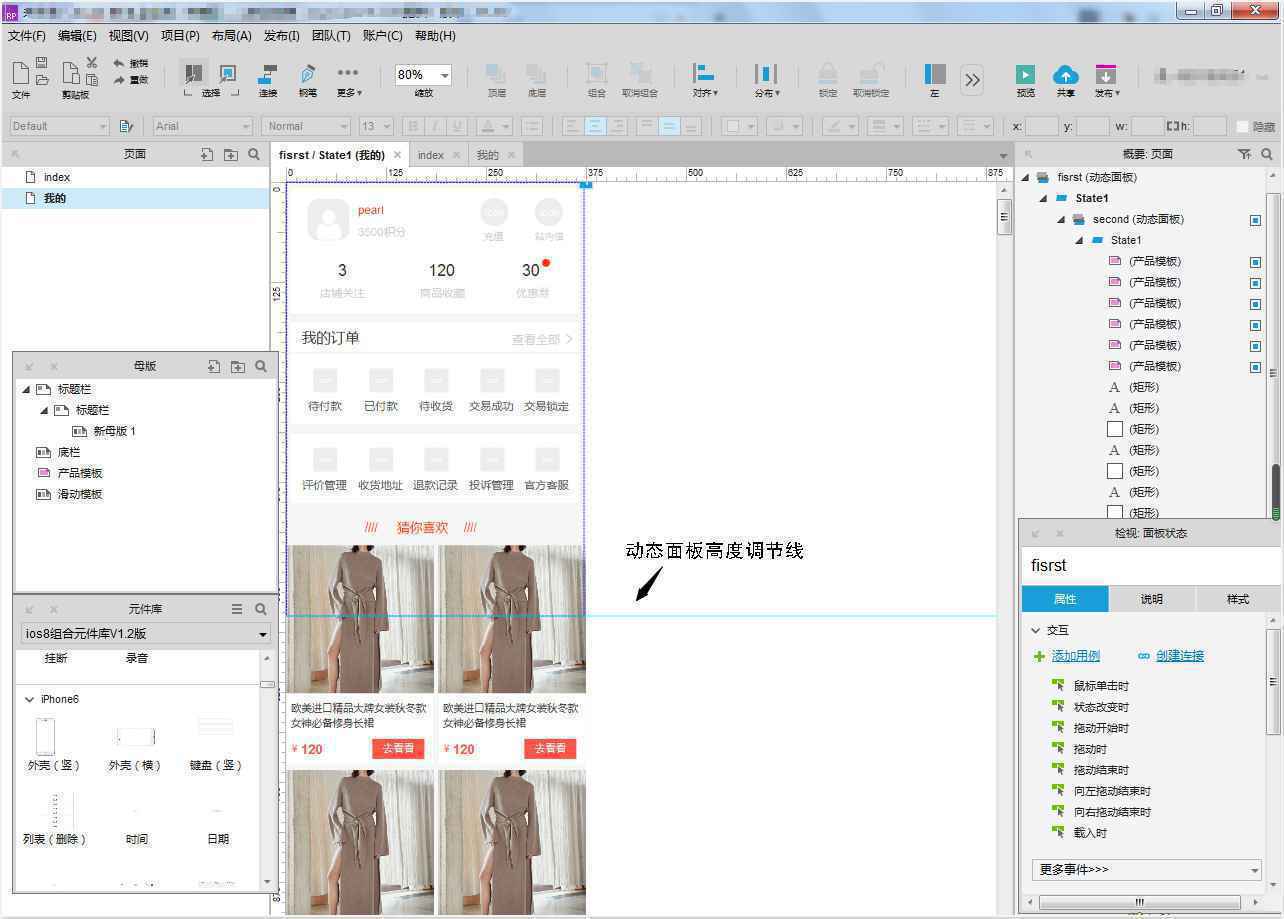Select the 鼠标单击时 event
Viewport: 1284px width, 919px height.
point(1101,686)
